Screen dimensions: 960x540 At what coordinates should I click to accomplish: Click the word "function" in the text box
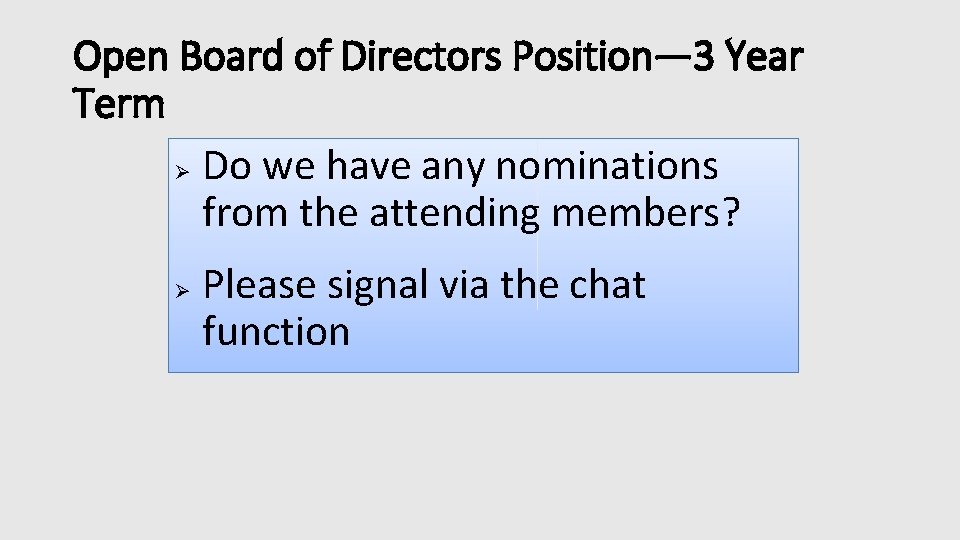[276, 332]
